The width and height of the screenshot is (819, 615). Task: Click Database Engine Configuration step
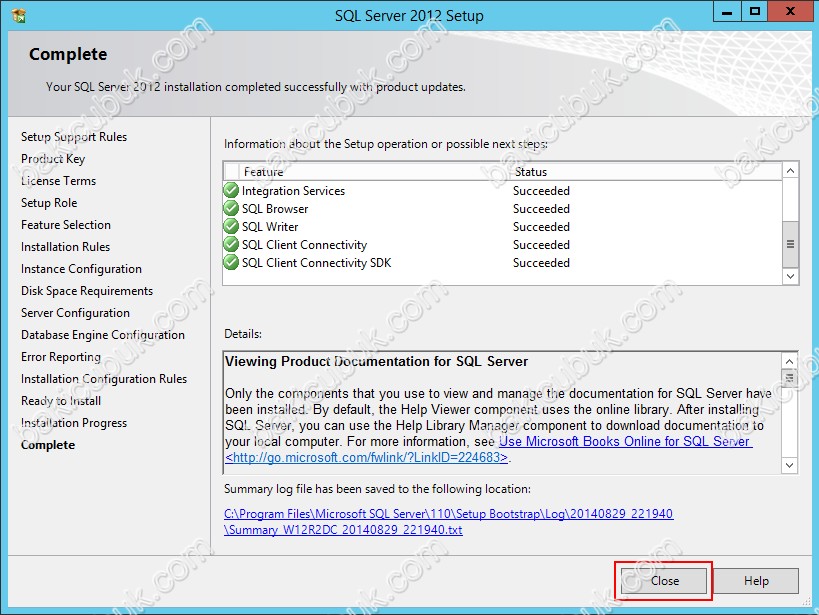pyautogui.click(x=103, y=334)
